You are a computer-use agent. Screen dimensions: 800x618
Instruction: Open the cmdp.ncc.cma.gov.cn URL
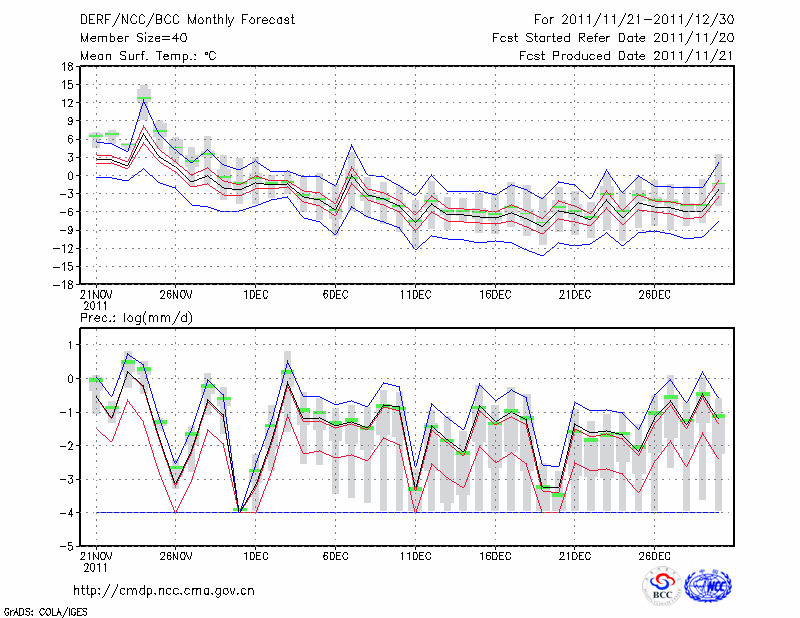tap(164, 590)
